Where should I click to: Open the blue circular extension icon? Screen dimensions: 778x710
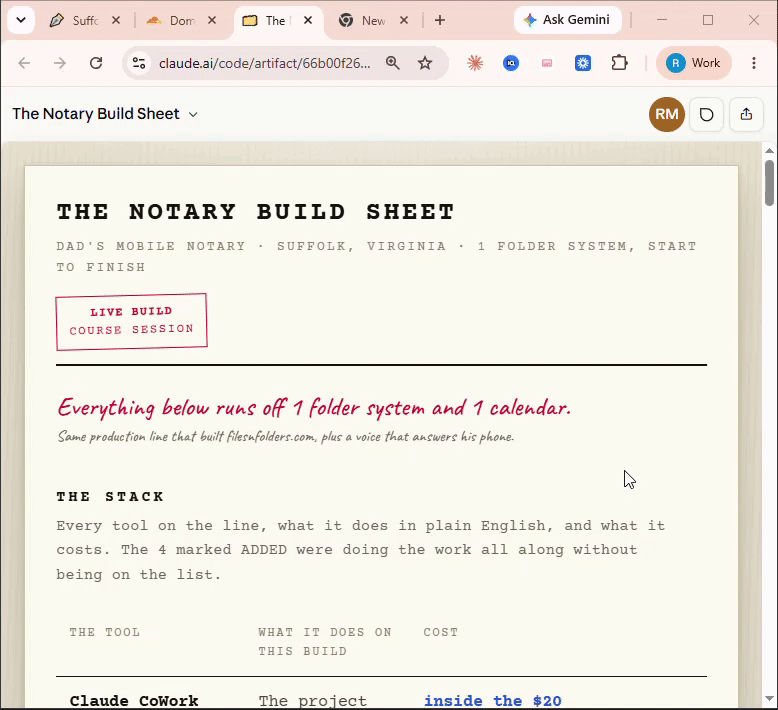511,63
